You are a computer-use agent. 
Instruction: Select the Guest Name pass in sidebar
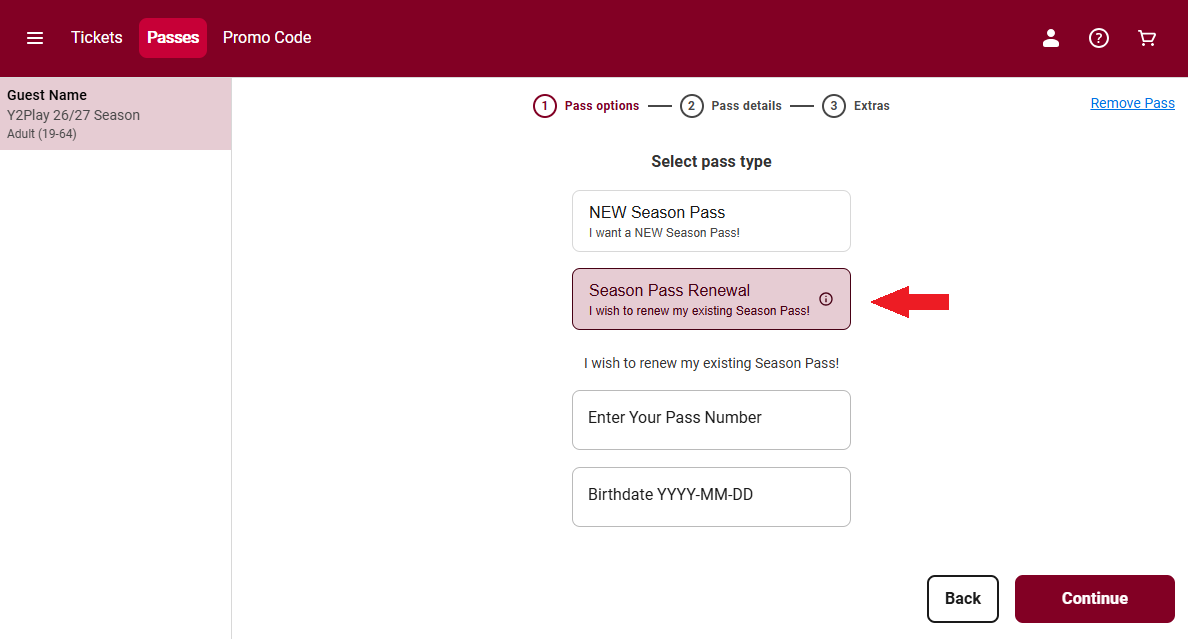pos(115,114)
